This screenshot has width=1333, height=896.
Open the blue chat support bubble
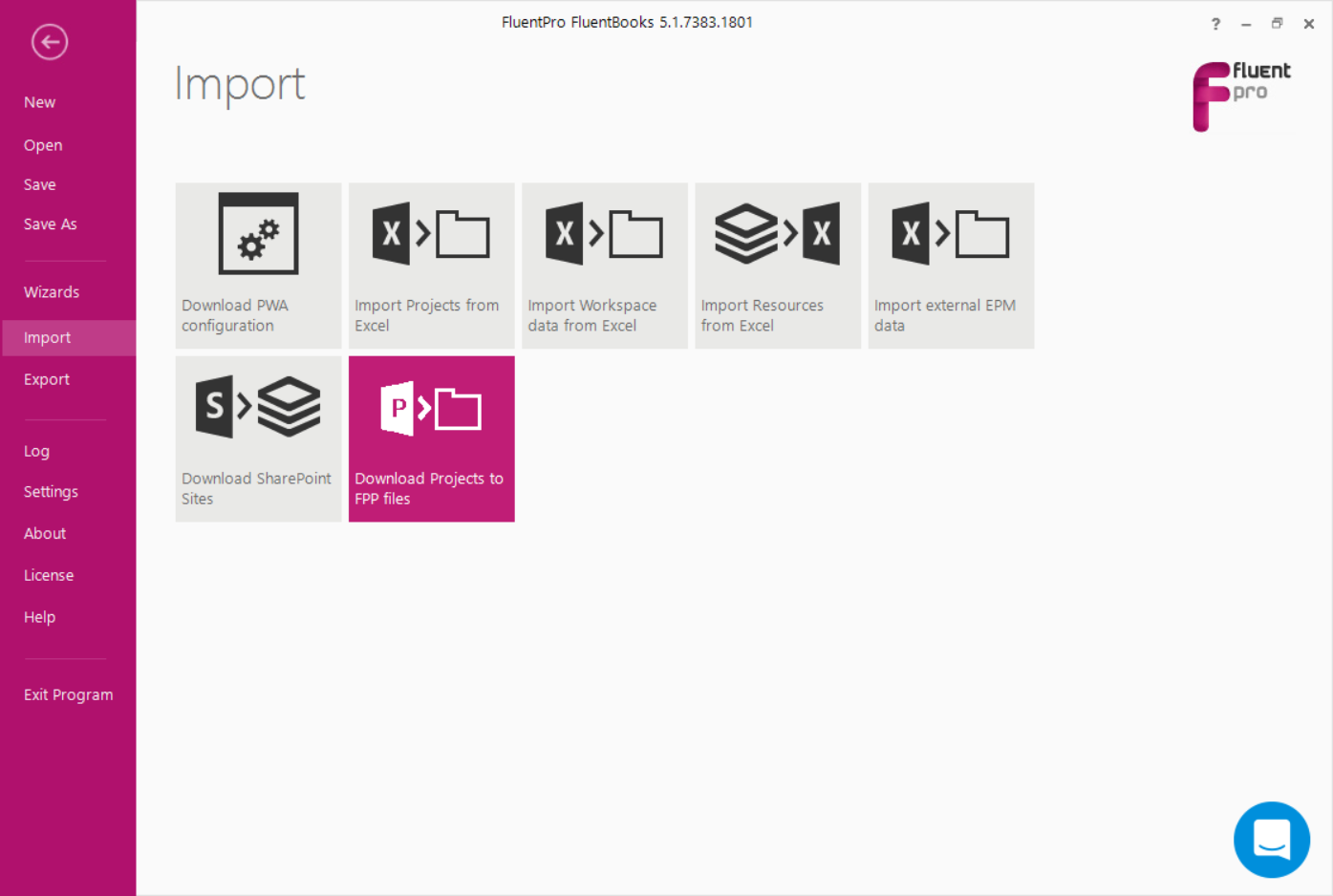click(x=1272, y=840)
